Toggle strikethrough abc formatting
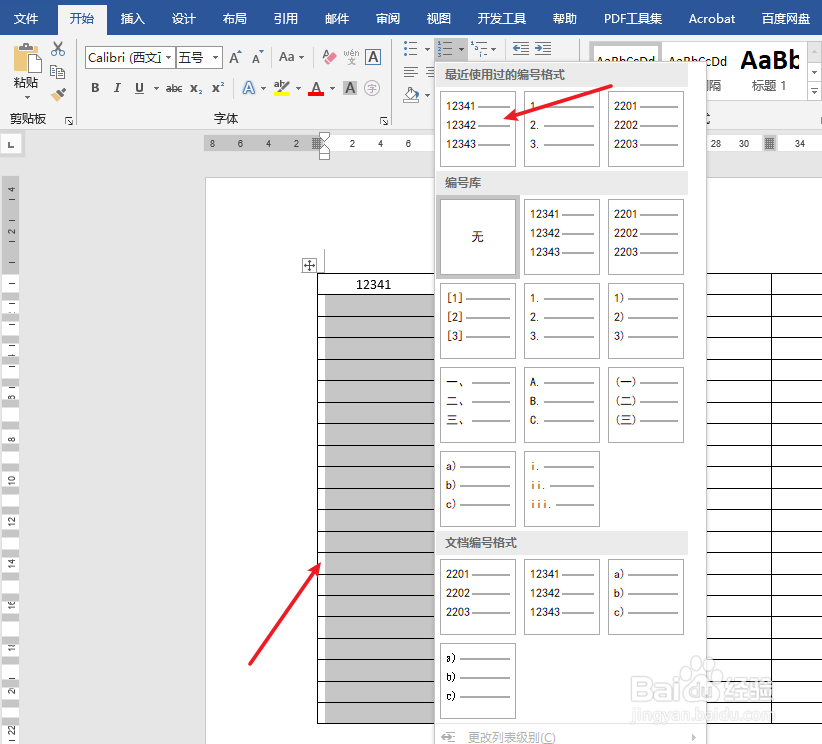 tap(174, 89)
